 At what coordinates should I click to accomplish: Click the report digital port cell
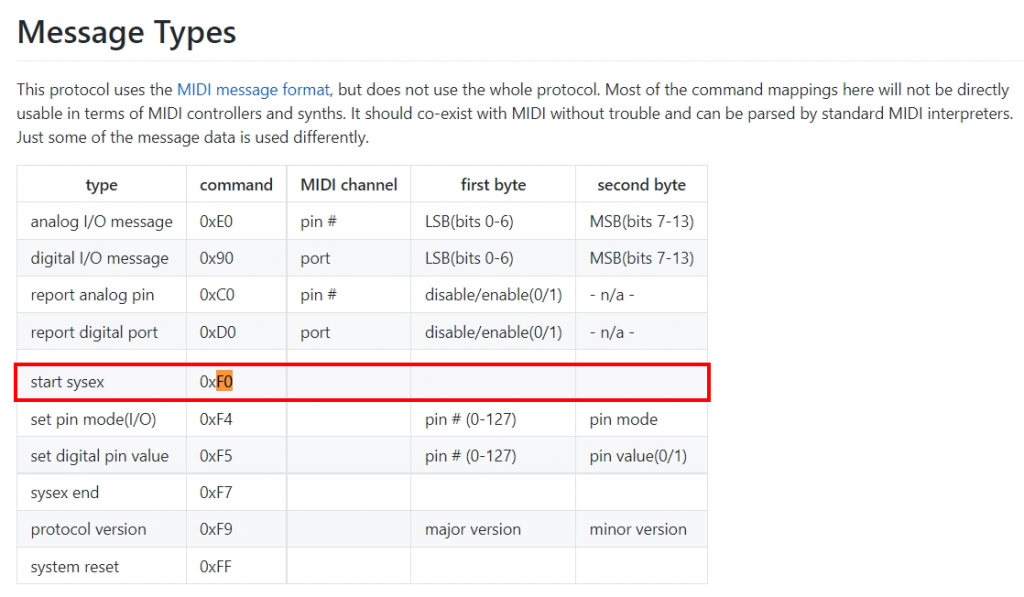pyautogui.click(x=94, y=332)
